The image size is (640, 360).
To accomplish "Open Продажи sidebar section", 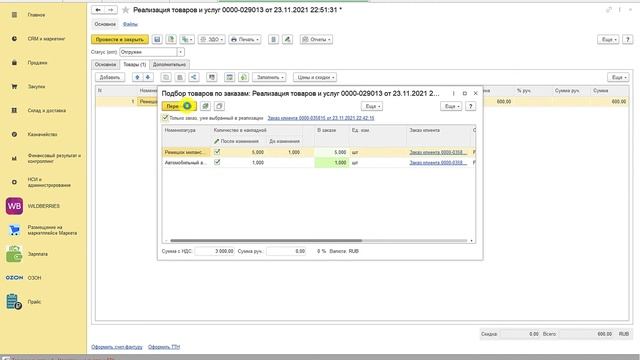I will pyautogui.click(x=37, y=63).
